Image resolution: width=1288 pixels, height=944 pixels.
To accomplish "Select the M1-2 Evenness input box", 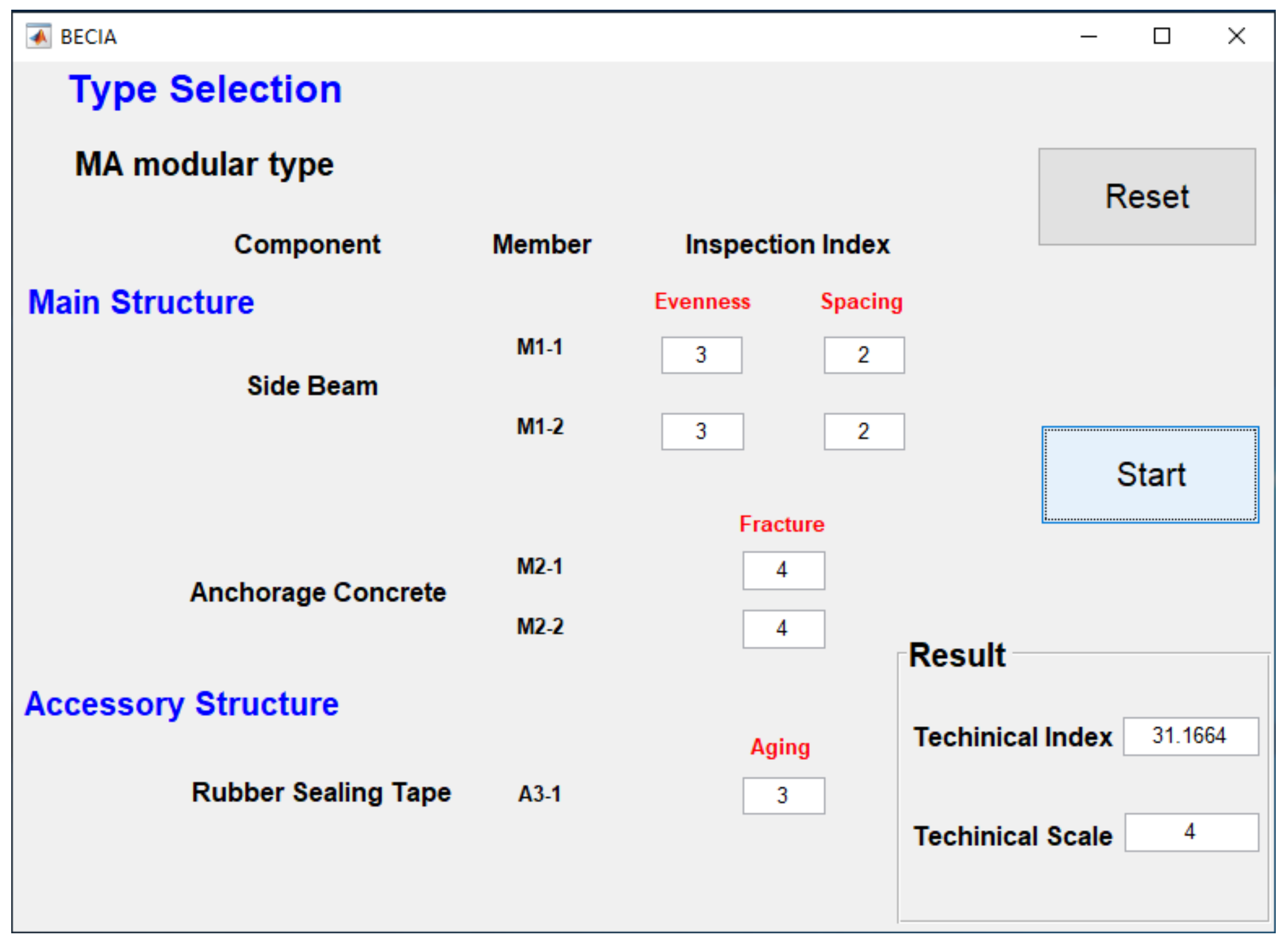I will click(702, 431).
